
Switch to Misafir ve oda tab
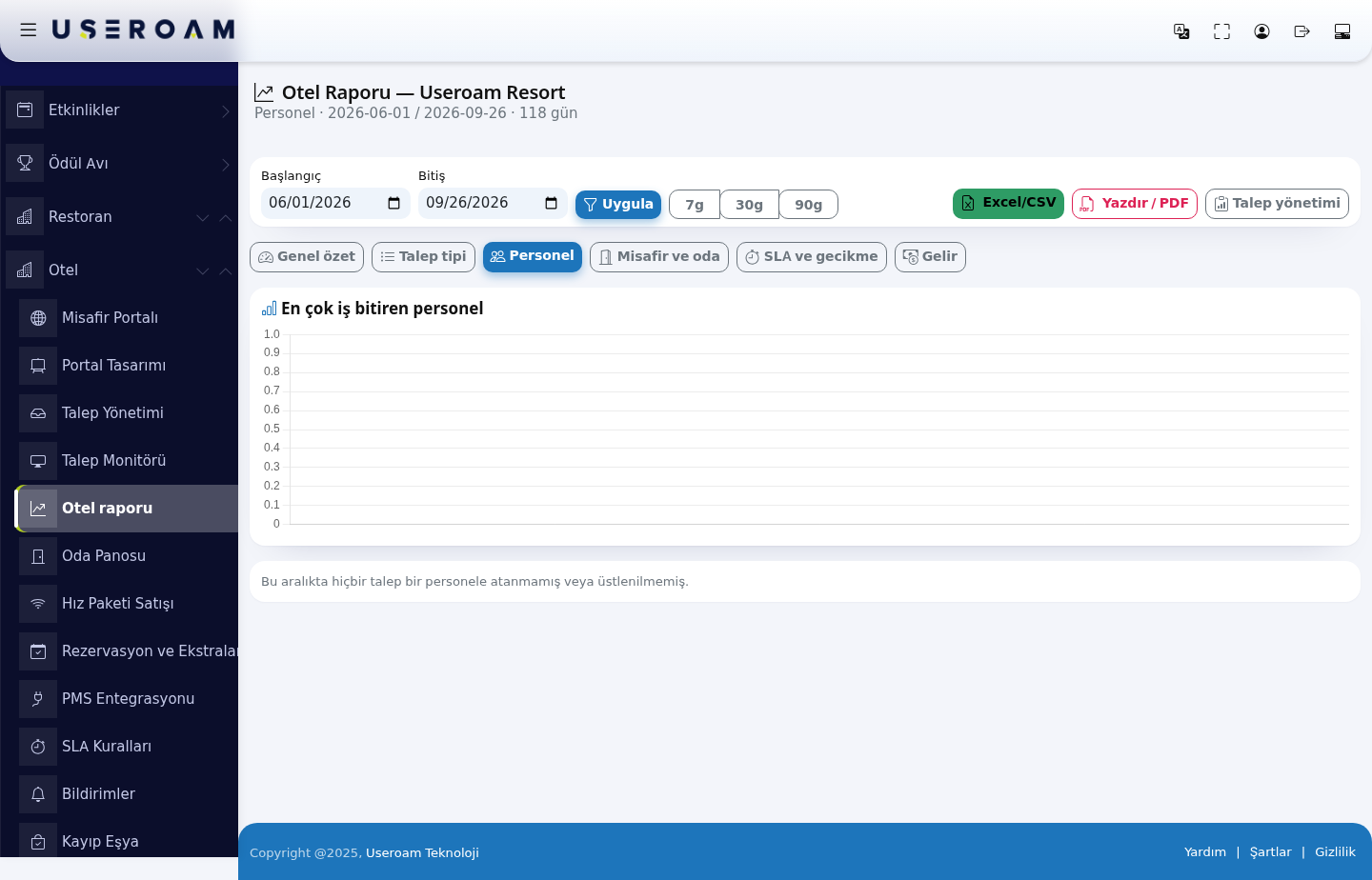tap(659, 257)
